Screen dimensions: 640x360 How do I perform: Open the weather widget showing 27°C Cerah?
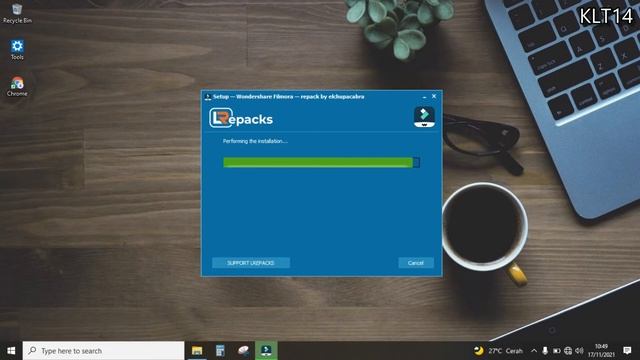click(498, 351)
